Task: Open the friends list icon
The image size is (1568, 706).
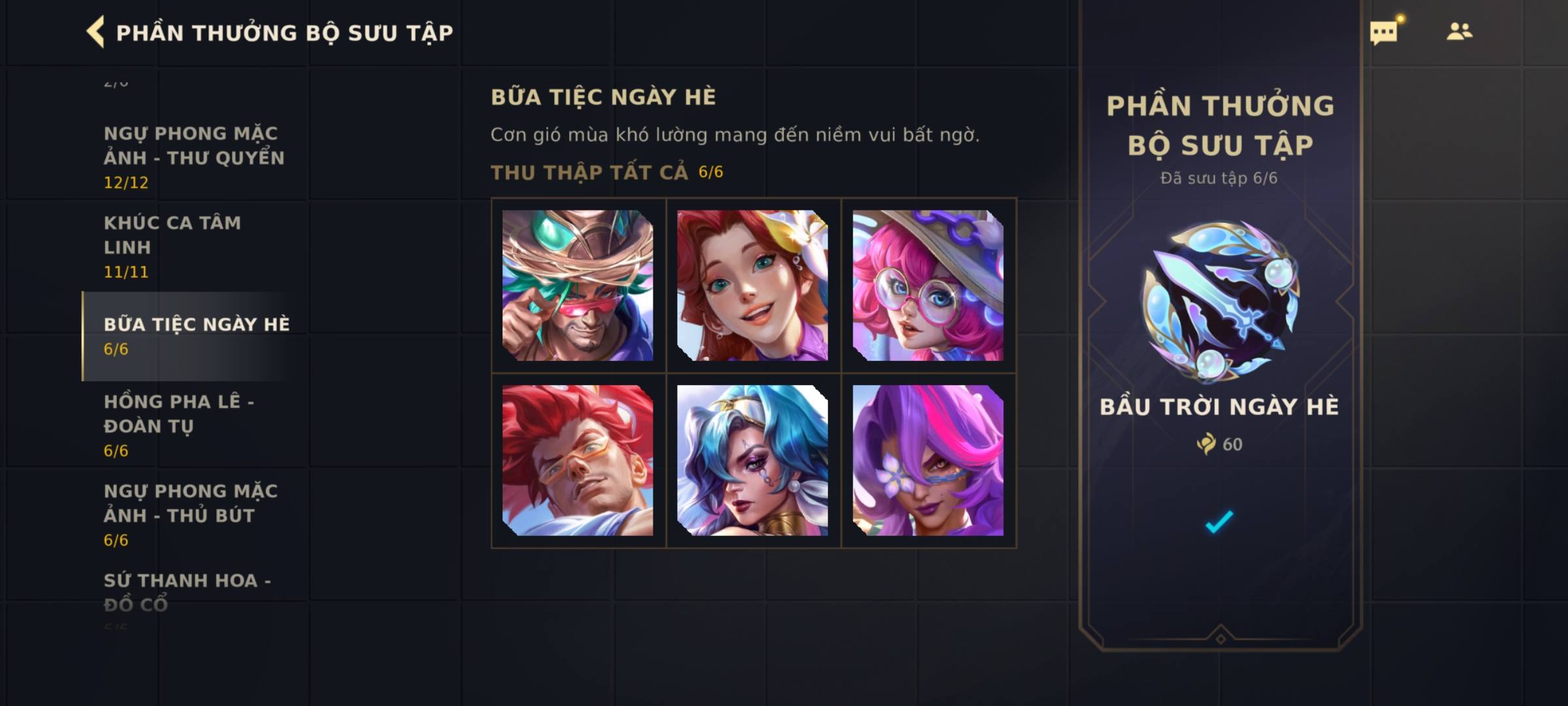Action: click(x=1459, y=31)
